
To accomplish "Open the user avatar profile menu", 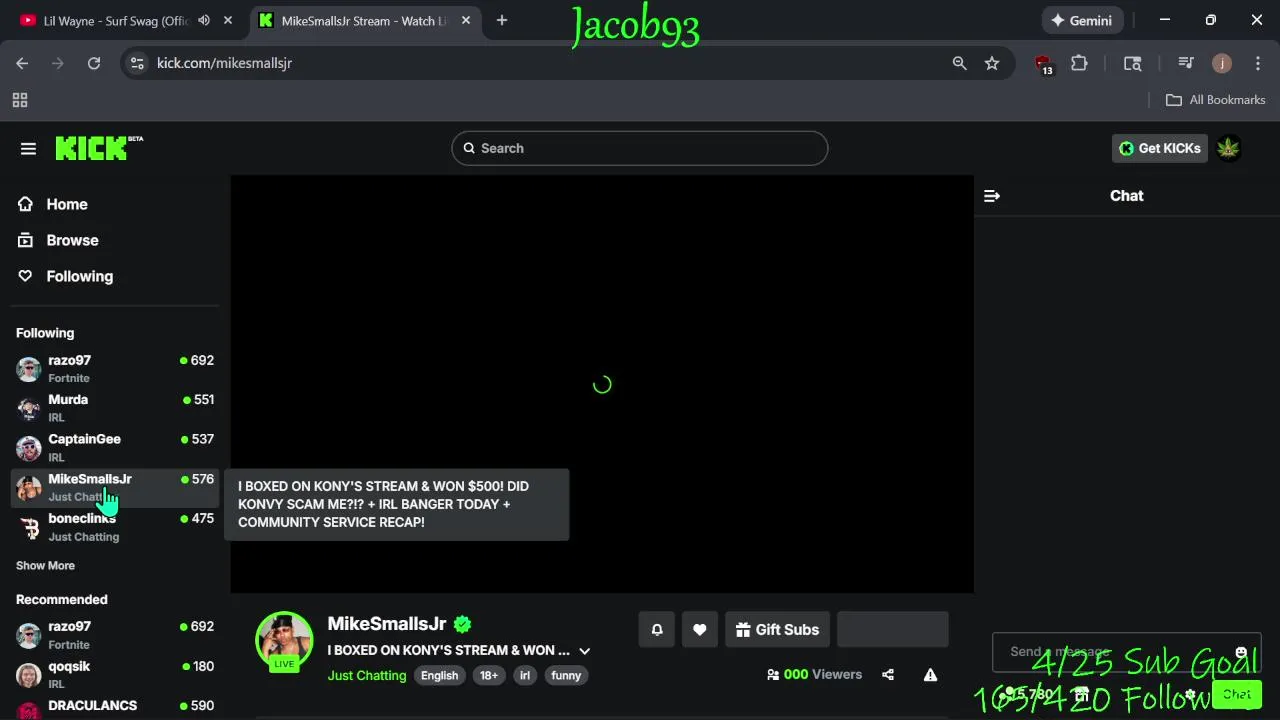I will [x=1228, y=148].
